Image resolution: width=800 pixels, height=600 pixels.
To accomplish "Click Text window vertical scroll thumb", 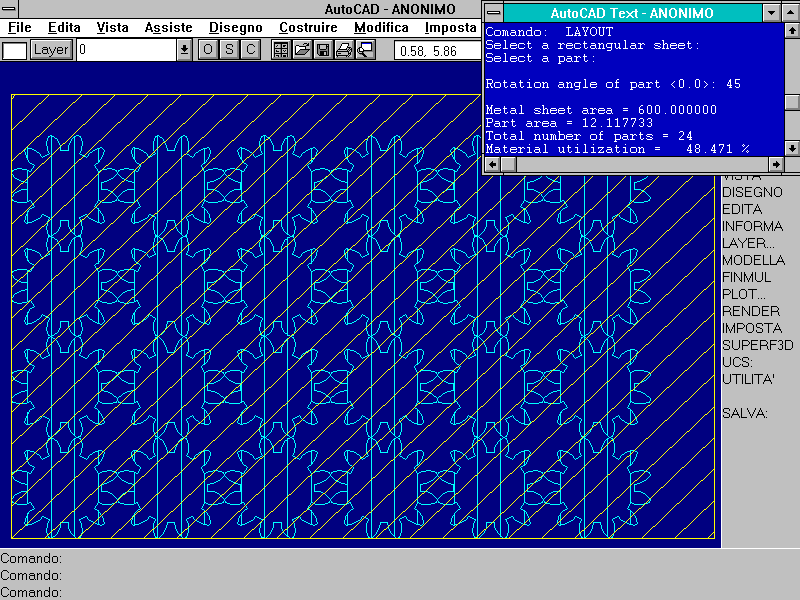I will point(792,102).
